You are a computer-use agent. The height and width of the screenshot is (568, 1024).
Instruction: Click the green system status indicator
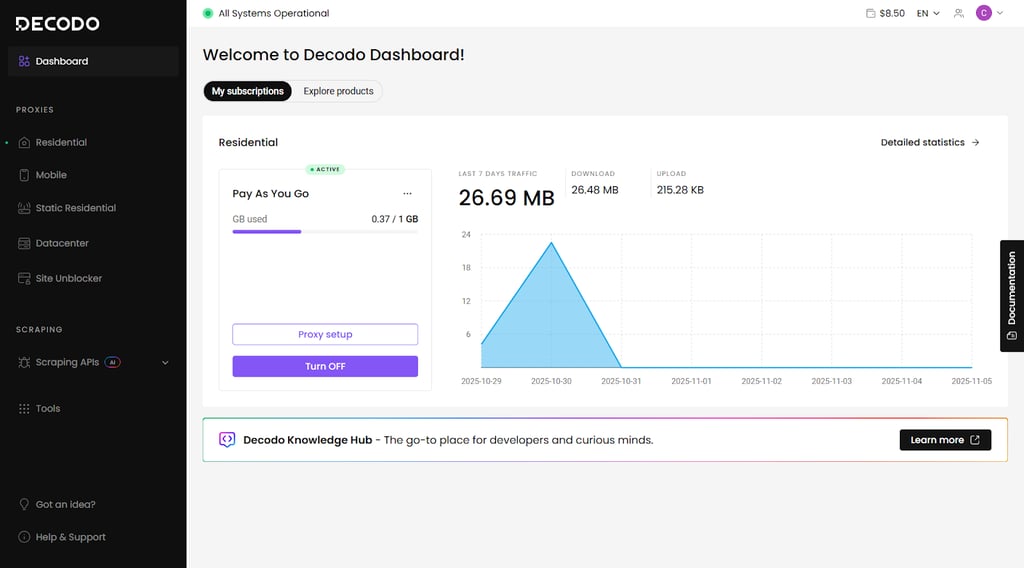(208, 13)
